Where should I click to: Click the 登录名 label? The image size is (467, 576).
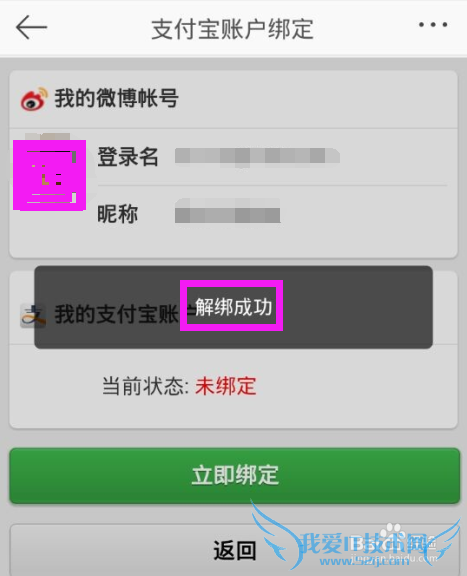(127, 156)
